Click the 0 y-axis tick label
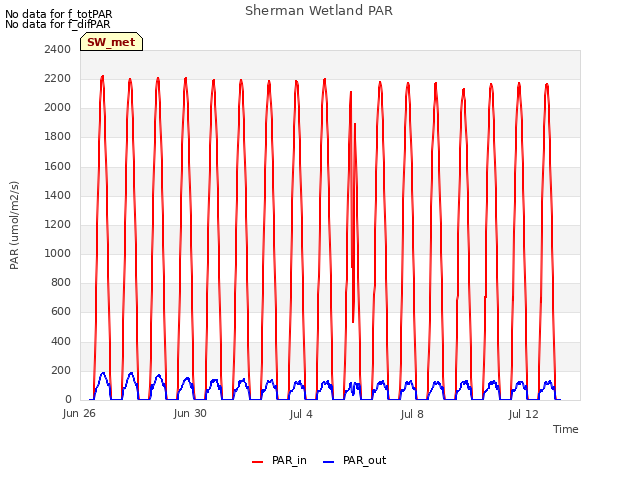This screenshot has height=480, width=640. (x=68, y=400)
